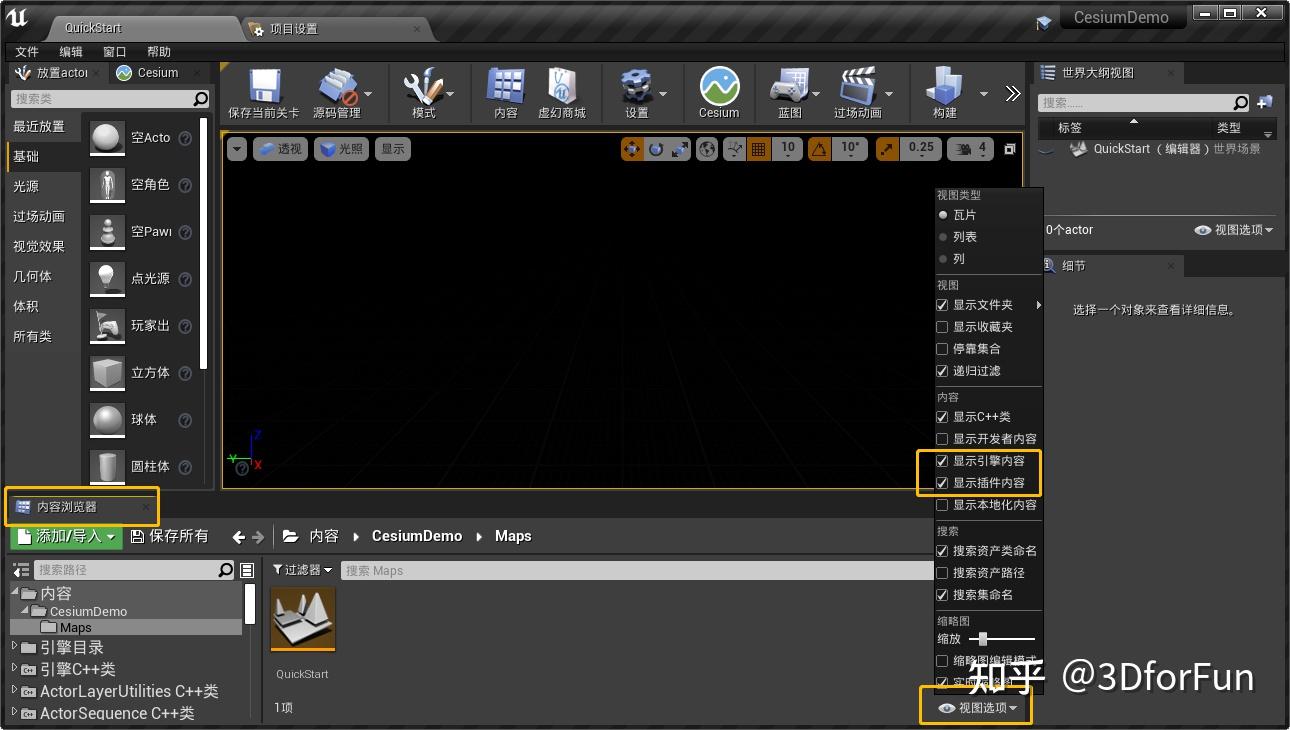Click the Perspective (透视) viewport button

click(x=280, y=149)
